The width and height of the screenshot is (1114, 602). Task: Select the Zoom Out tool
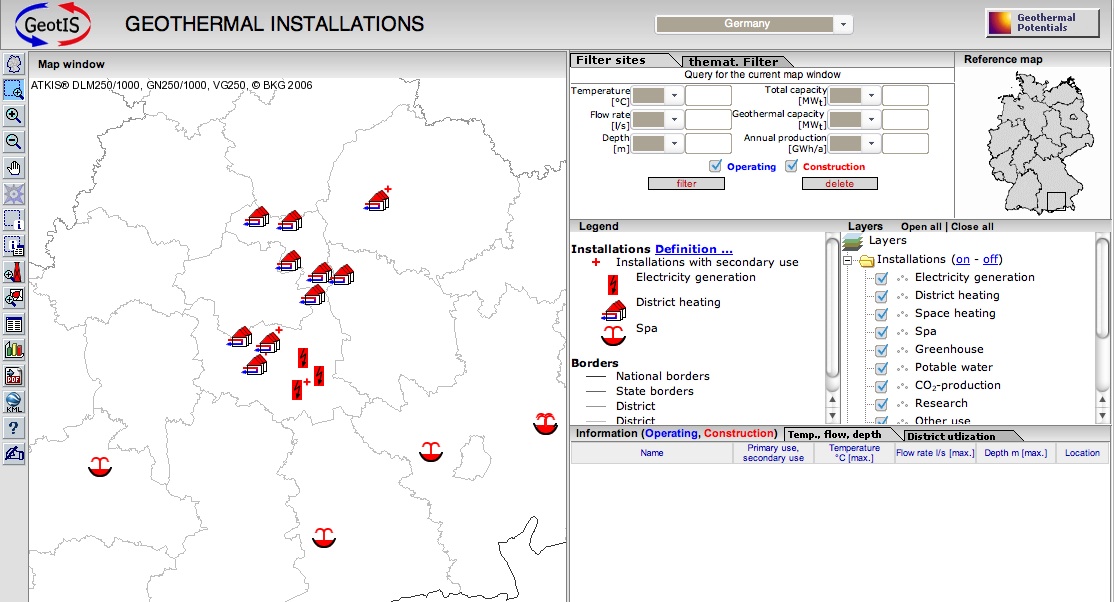pos(13,141)
